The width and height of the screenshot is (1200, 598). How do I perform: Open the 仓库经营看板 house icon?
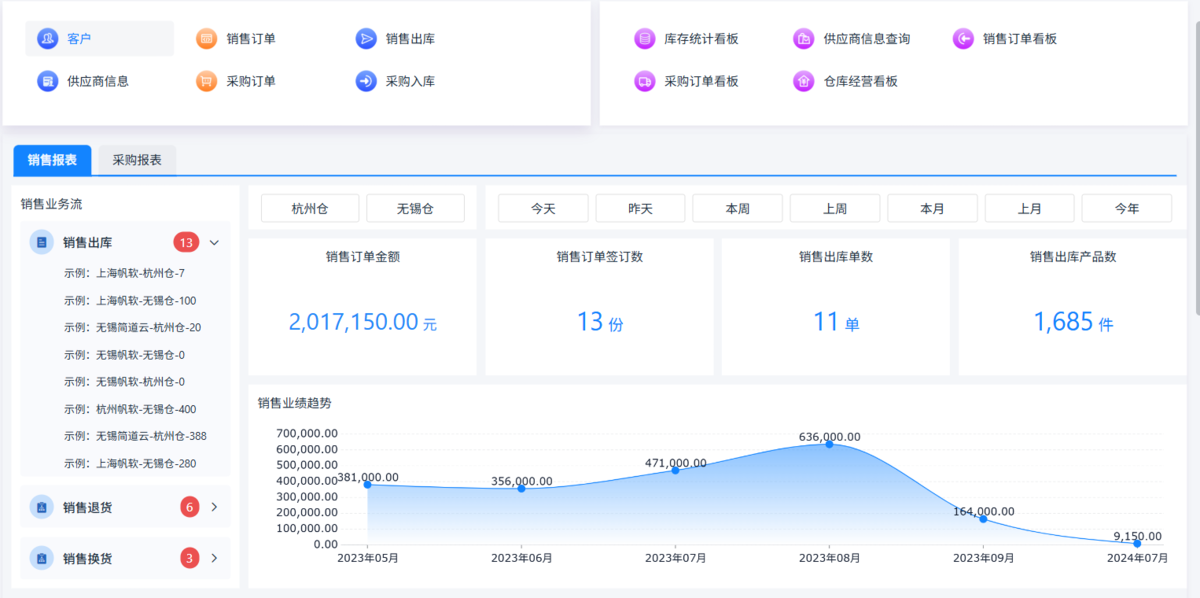point(803,81)
